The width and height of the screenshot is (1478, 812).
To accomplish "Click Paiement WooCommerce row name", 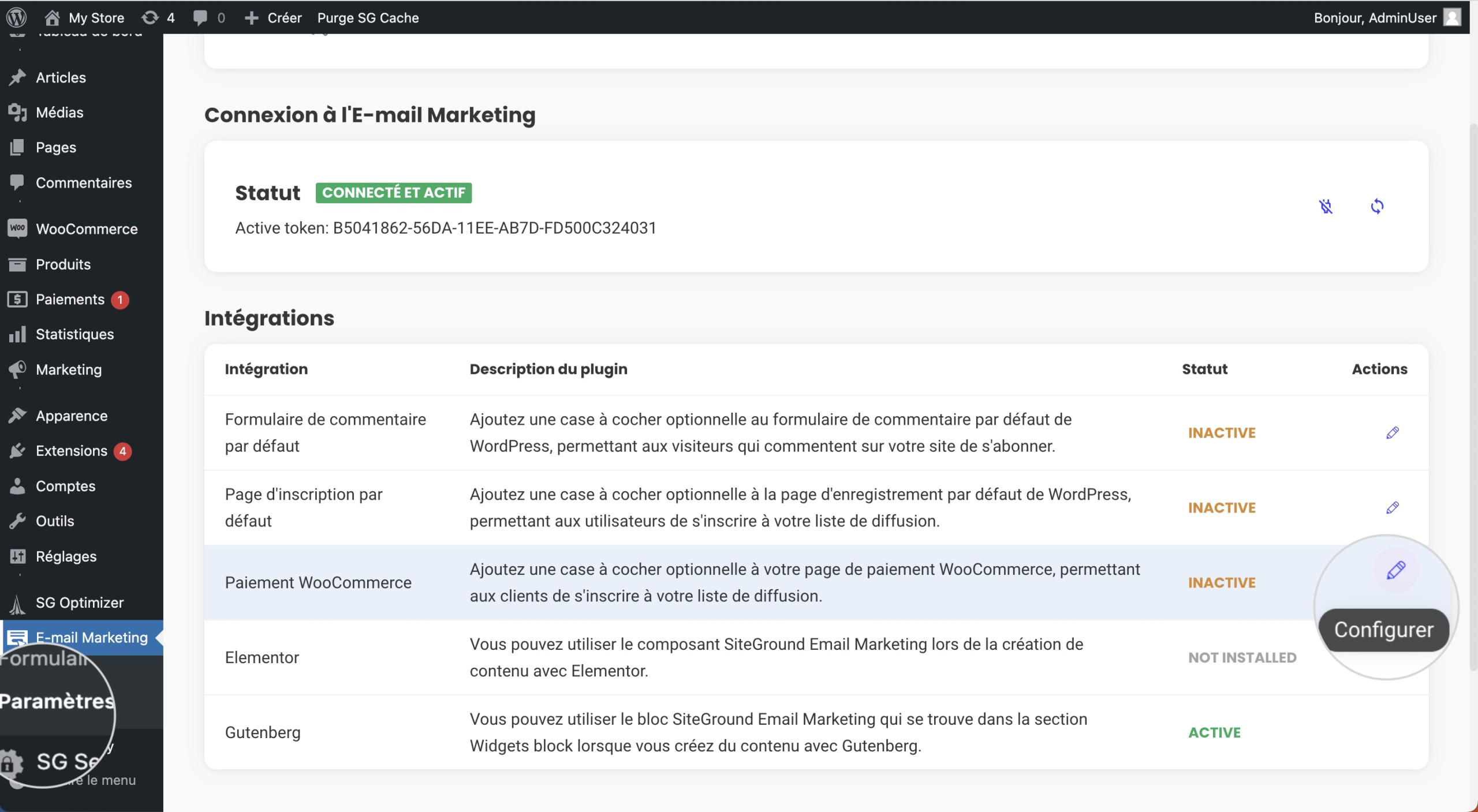I will pos(318,582).
